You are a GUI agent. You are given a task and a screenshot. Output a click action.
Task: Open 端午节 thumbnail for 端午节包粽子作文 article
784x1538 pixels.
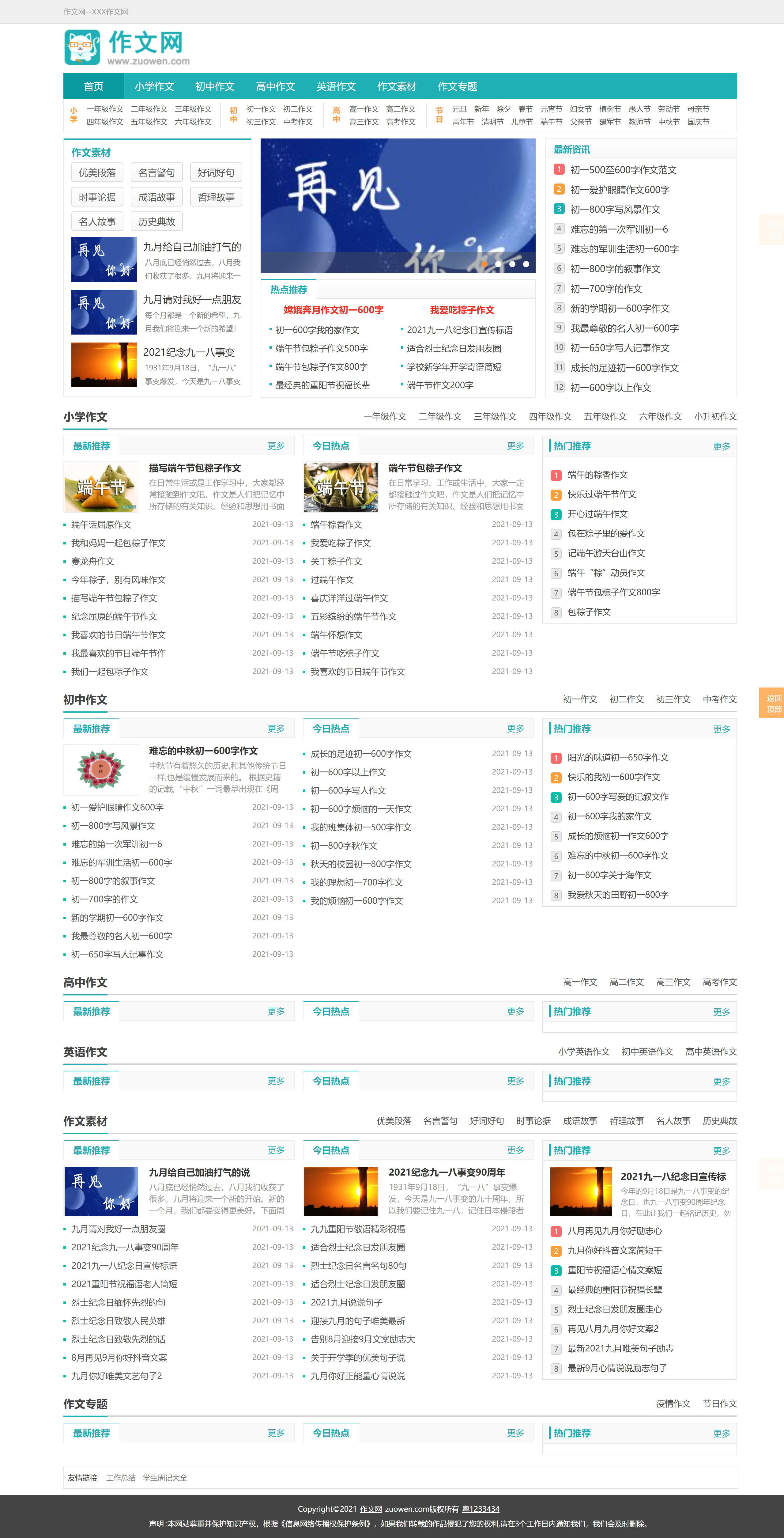click(x=341, y=487)
